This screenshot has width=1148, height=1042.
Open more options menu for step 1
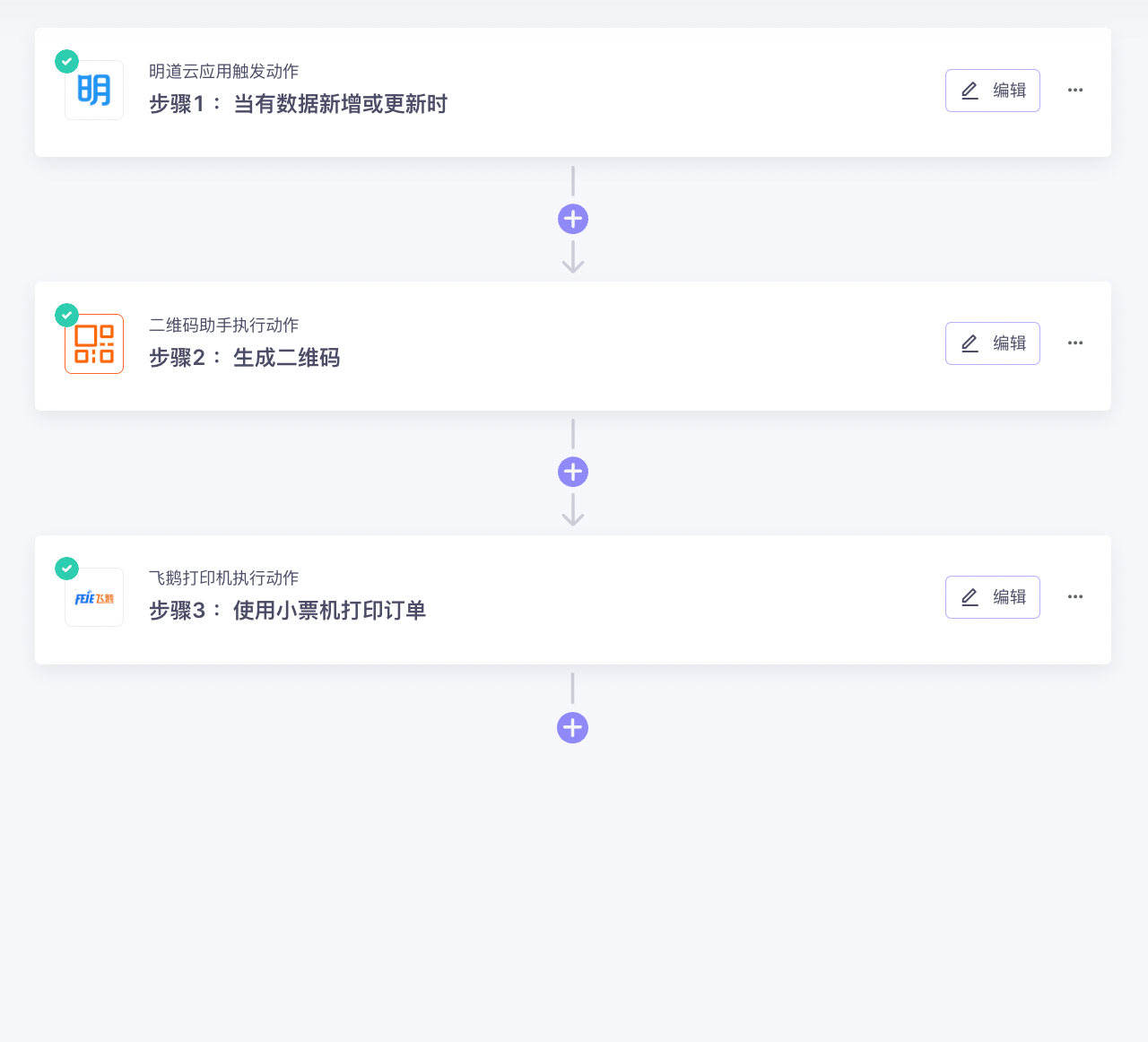point(1075,91)
